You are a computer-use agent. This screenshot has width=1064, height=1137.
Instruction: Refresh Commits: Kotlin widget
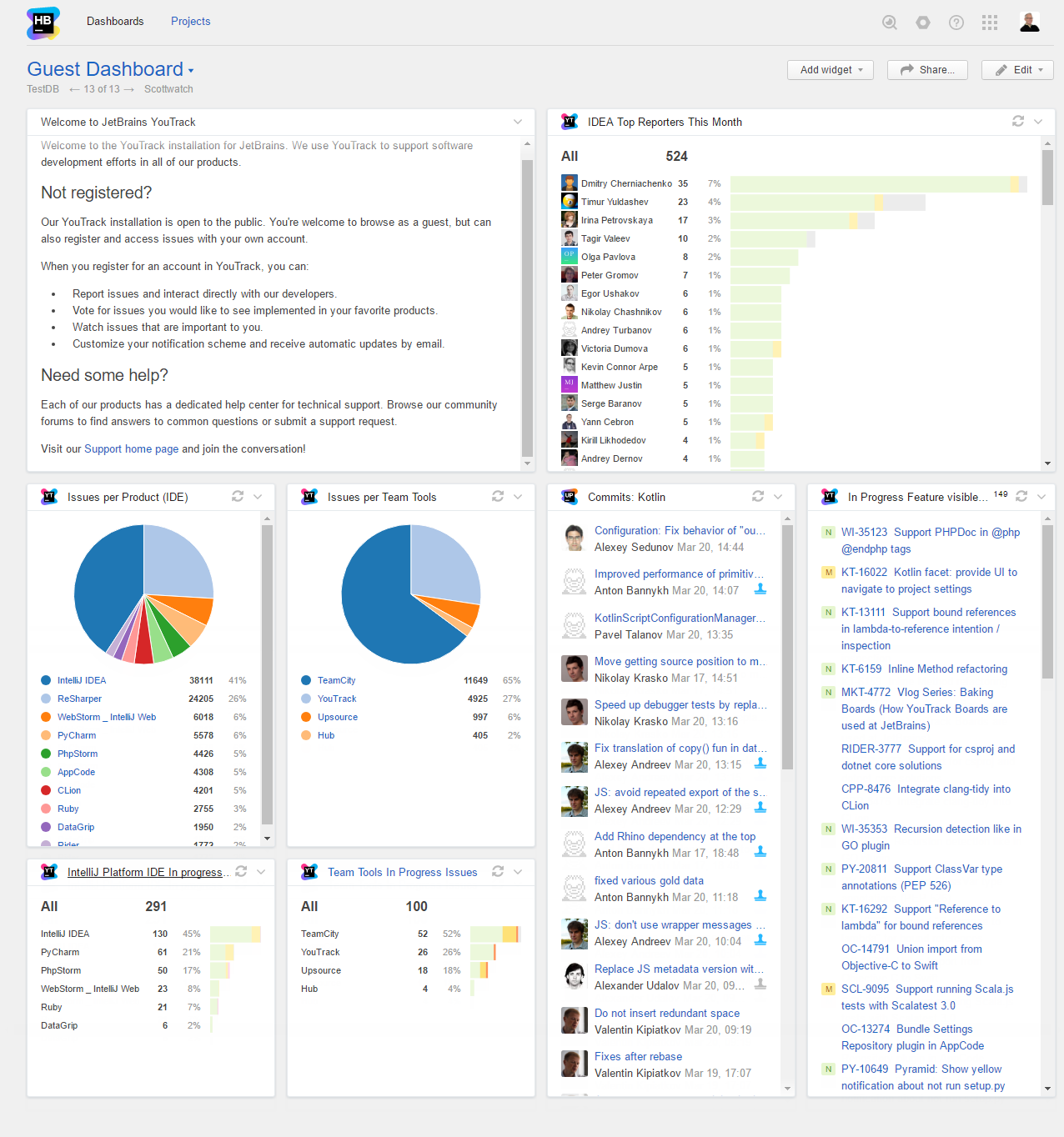tap(758, 496)
